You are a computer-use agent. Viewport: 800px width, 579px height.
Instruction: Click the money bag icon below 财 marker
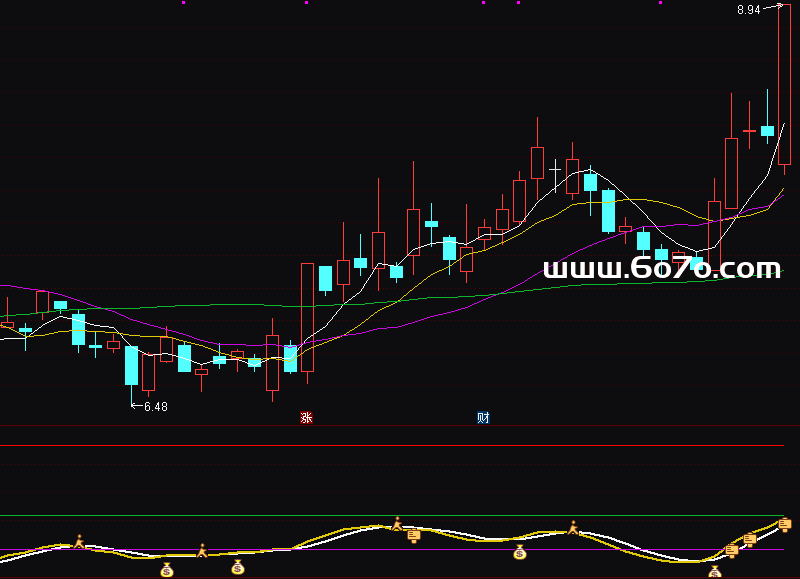coord(520,551)
